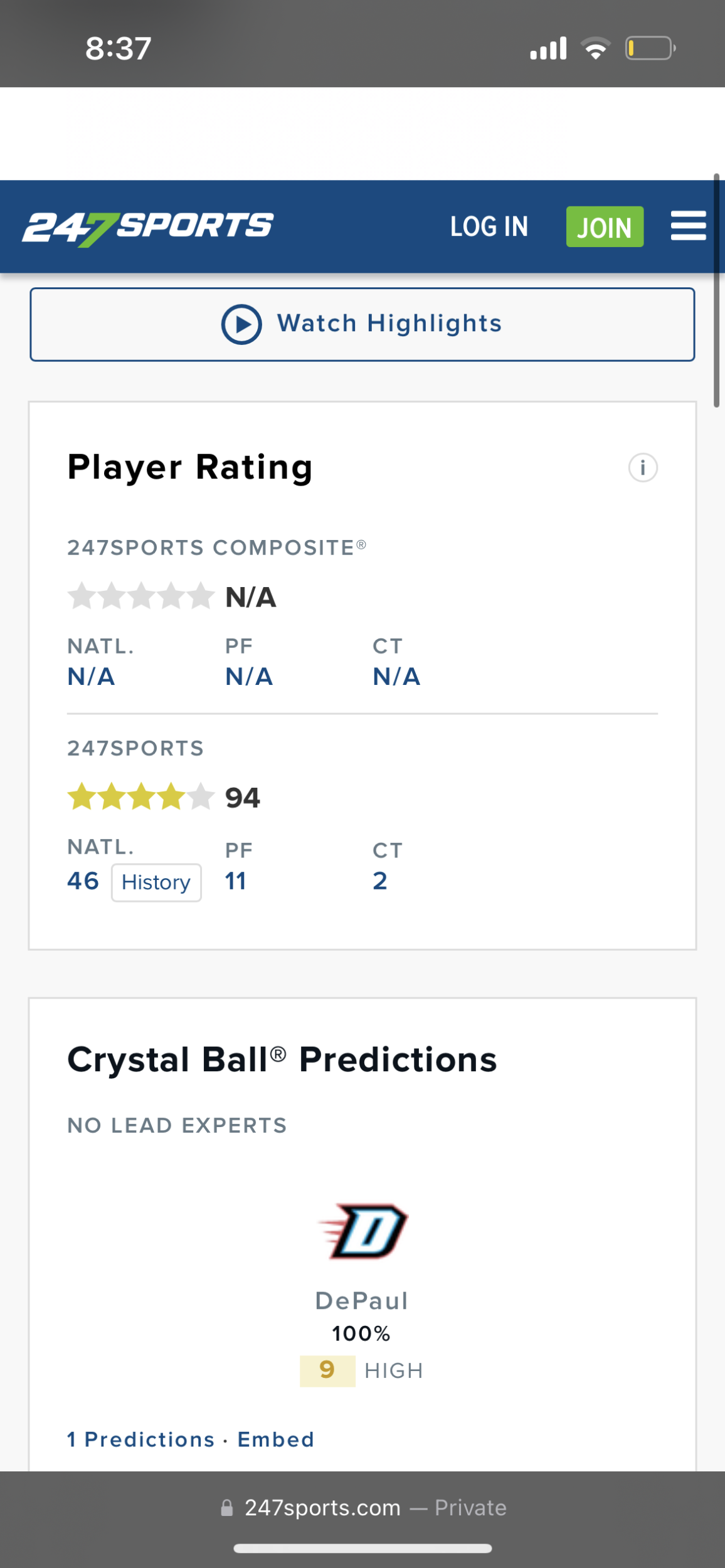Viewport: 725px width, 1568px height.
Task: Tap the 247Sports four-star rating
Action: click(141, 797)
